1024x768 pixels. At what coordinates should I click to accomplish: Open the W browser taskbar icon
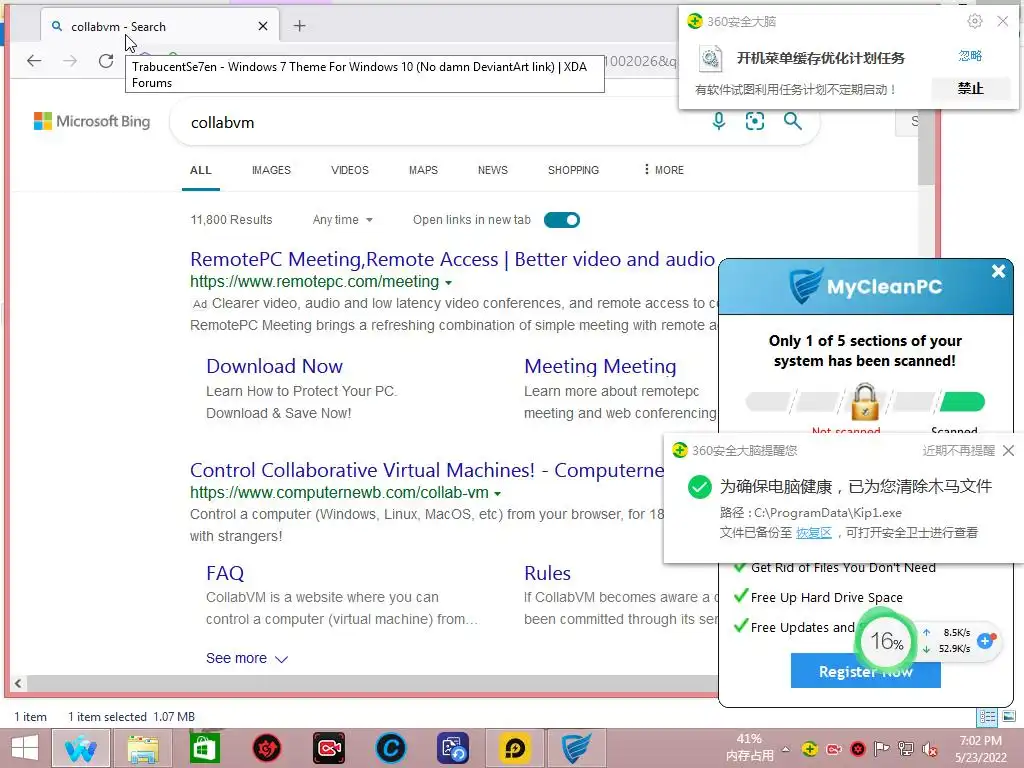80,748
